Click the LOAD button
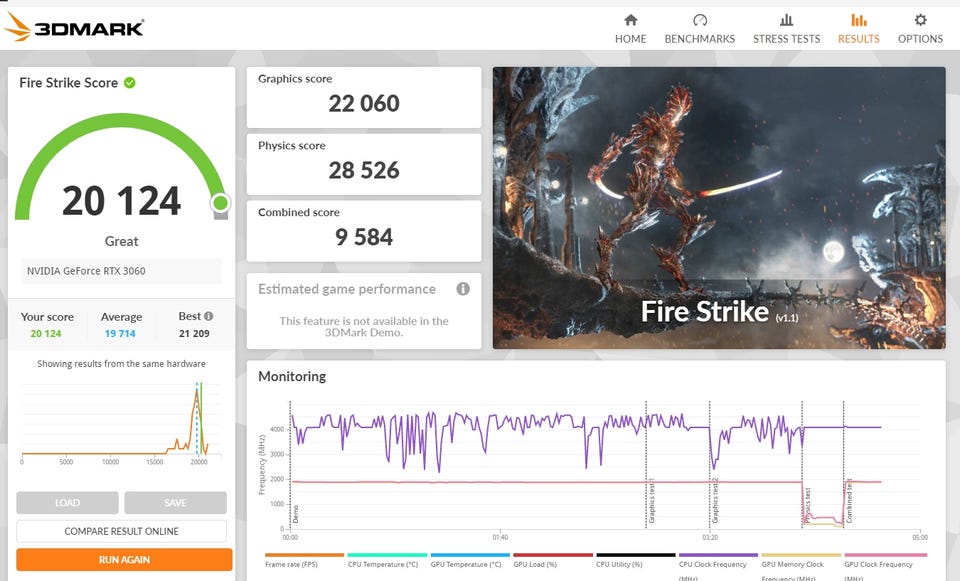 click(x=67, y=503)
